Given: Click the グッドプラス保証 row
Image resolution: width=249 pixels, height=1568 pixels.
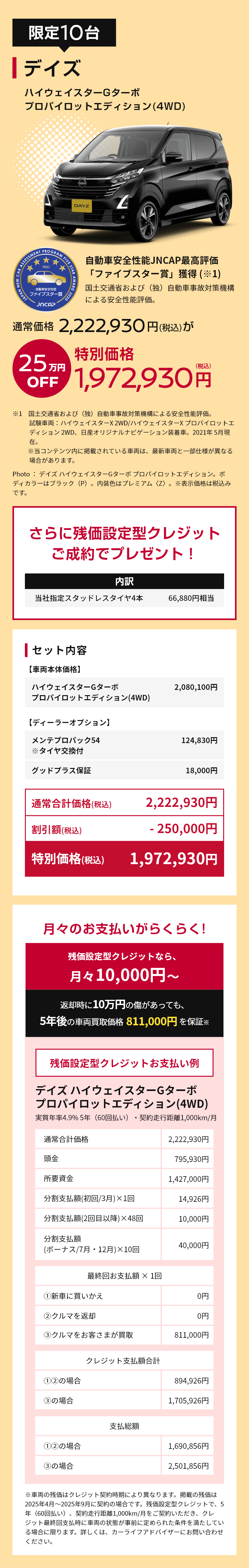Looking at the screenshot, I should tap(124, 770).
